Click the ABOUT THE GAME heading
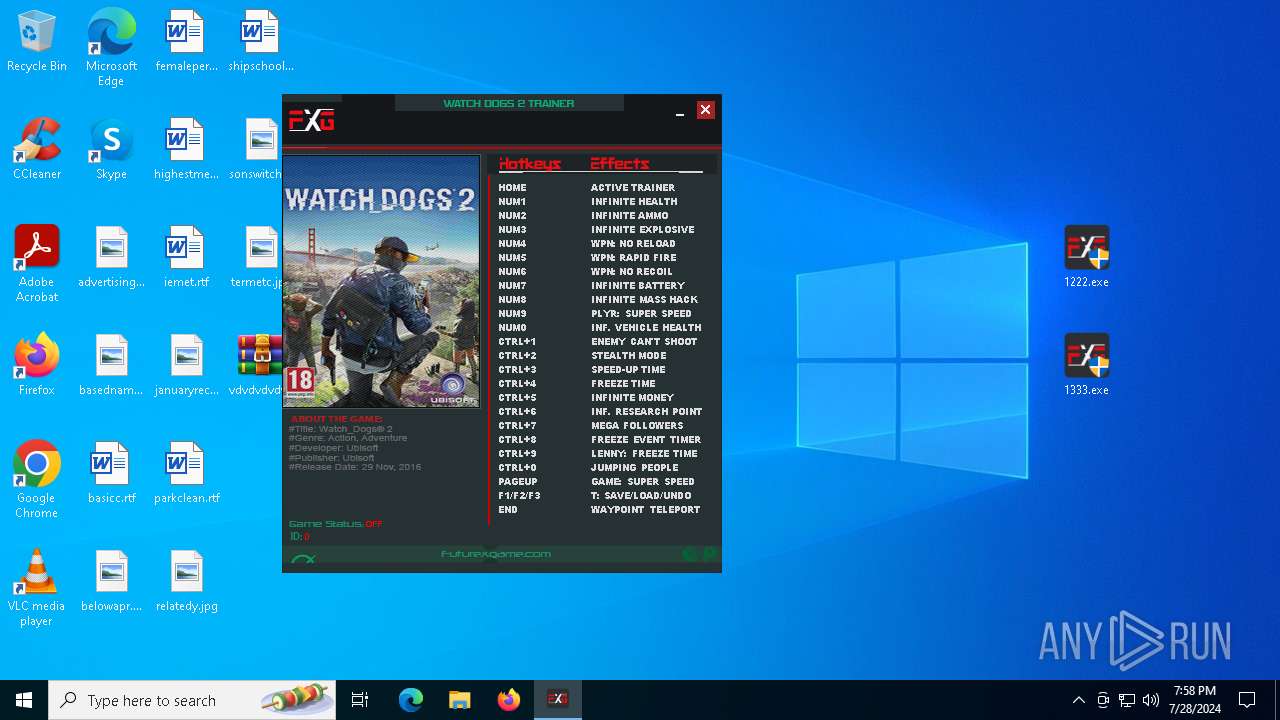Viewport: 1280px width, 720px height. [337, 419]
